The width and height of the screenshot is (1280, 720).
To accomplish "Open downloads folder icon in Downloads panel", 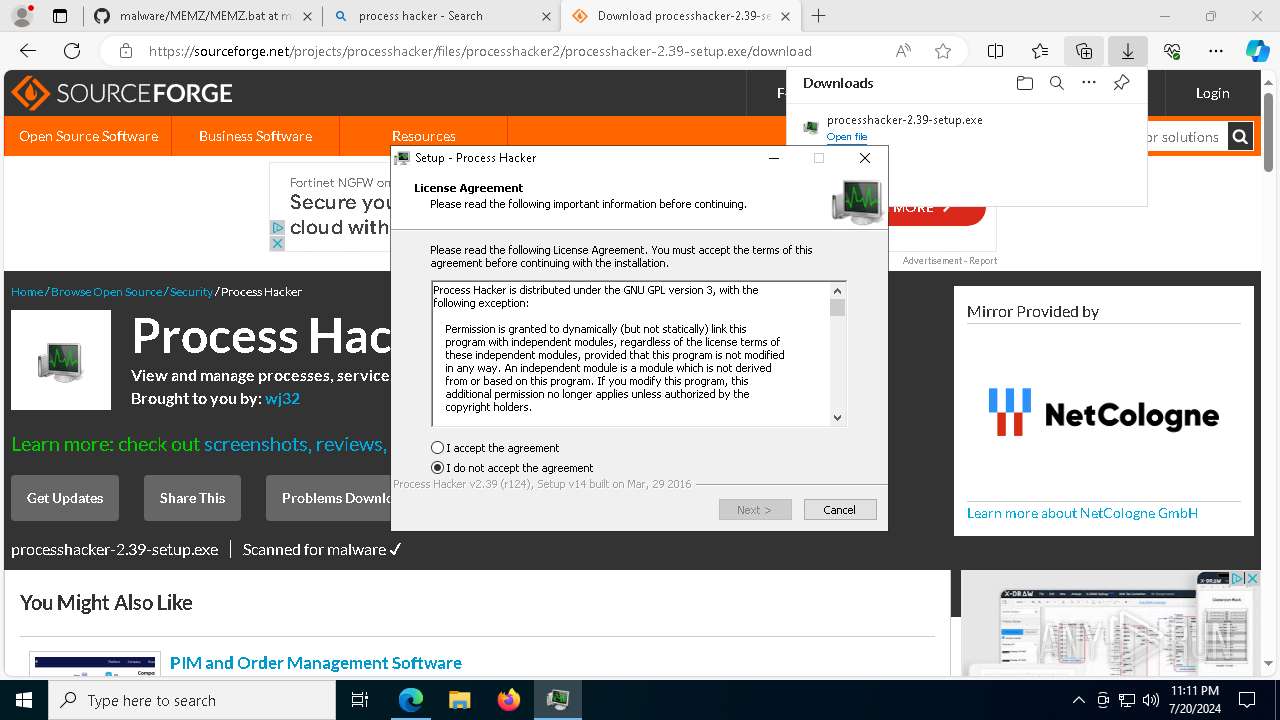I will [x=1025, y=84].
